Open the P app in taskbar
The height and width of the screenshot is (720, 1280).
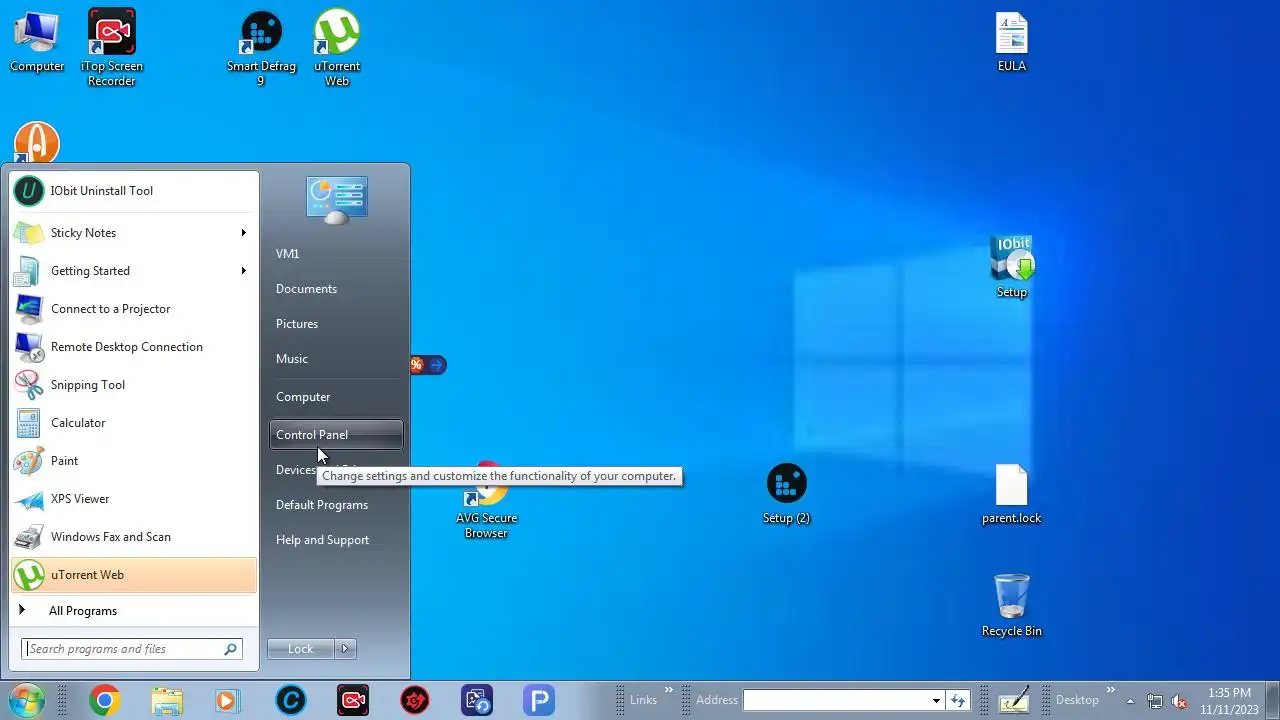coord(539,700)
